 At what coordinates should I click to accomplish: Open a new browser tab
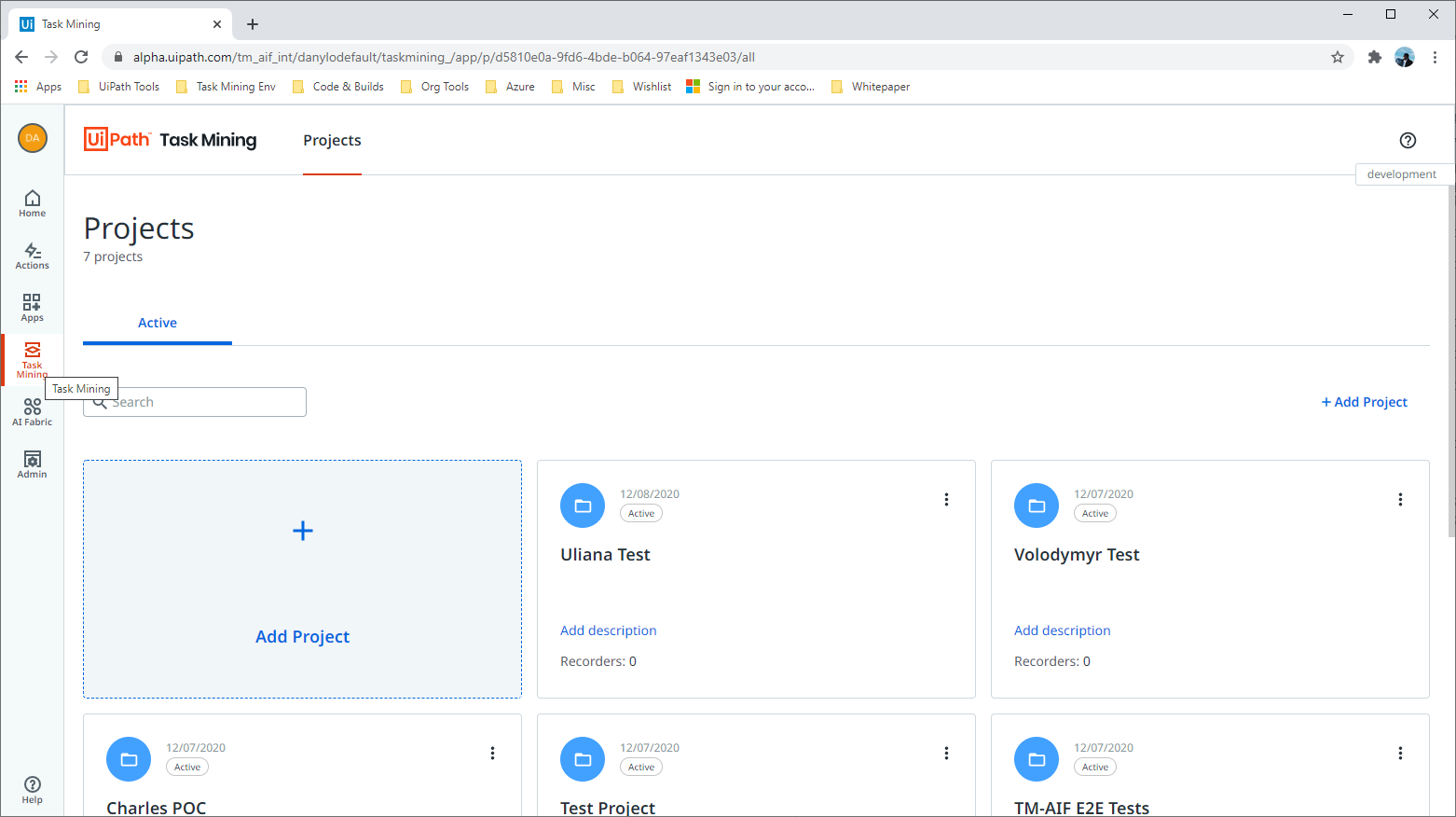253,24
